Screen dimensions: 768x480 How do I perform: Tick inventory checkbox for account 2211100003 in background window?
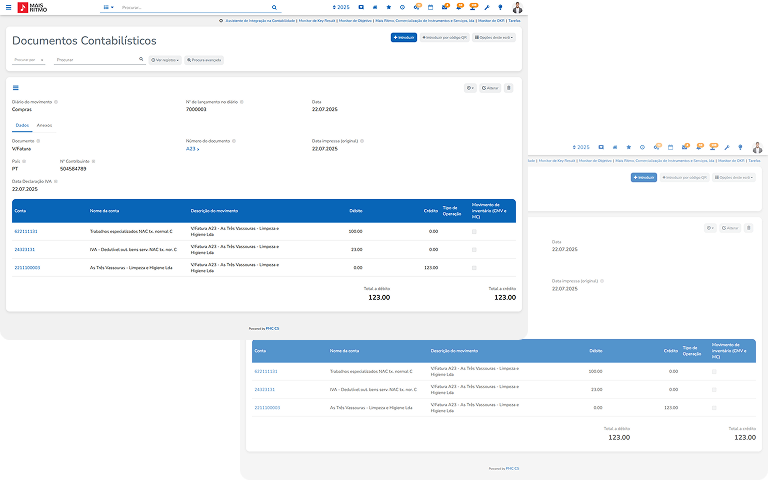tap(714, 407)
